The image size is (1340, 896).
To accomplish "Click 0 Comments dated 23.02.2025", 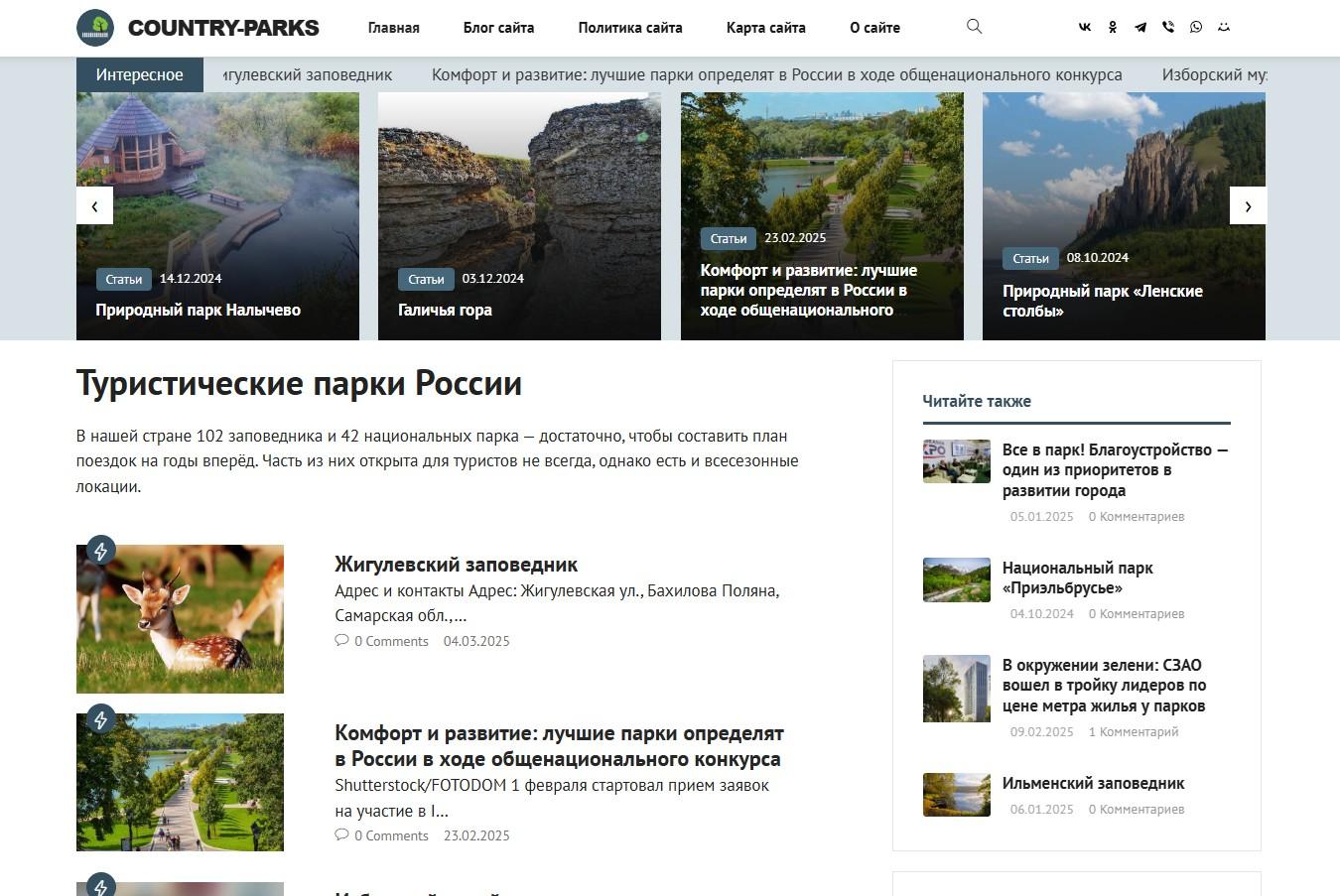I will coord(391,835).
